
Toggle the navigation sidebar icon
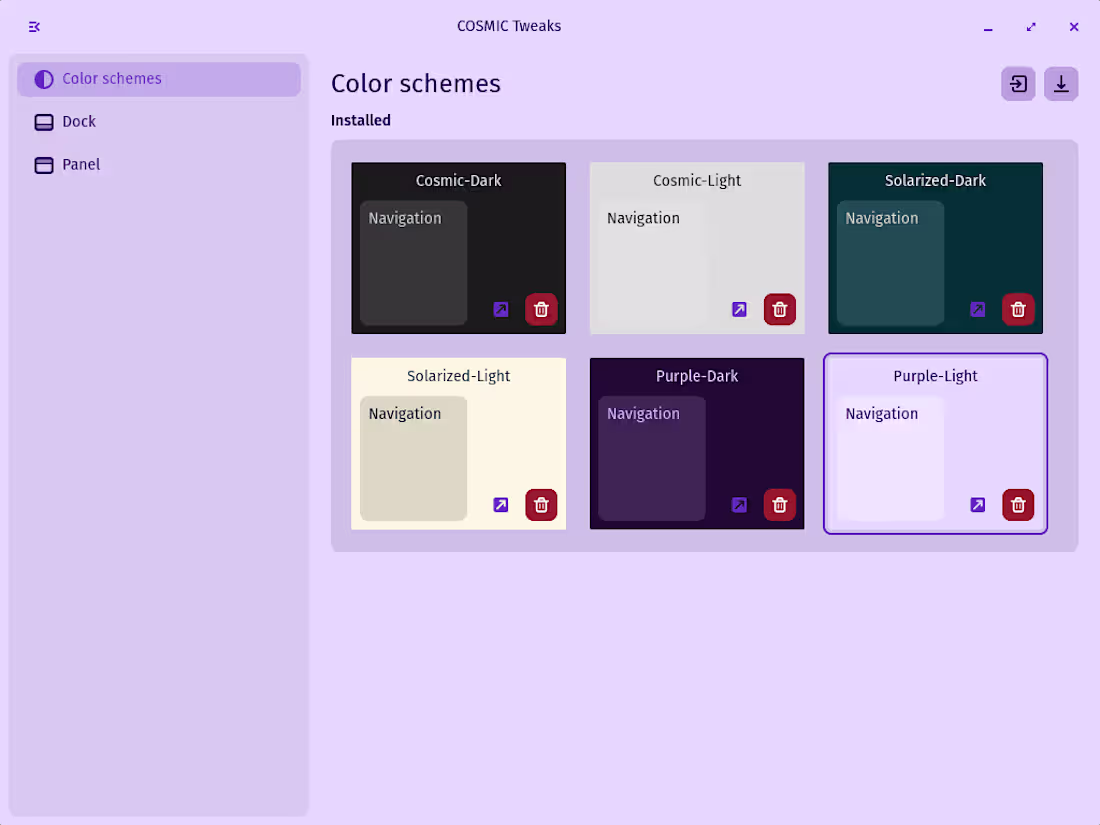[34, 27]
